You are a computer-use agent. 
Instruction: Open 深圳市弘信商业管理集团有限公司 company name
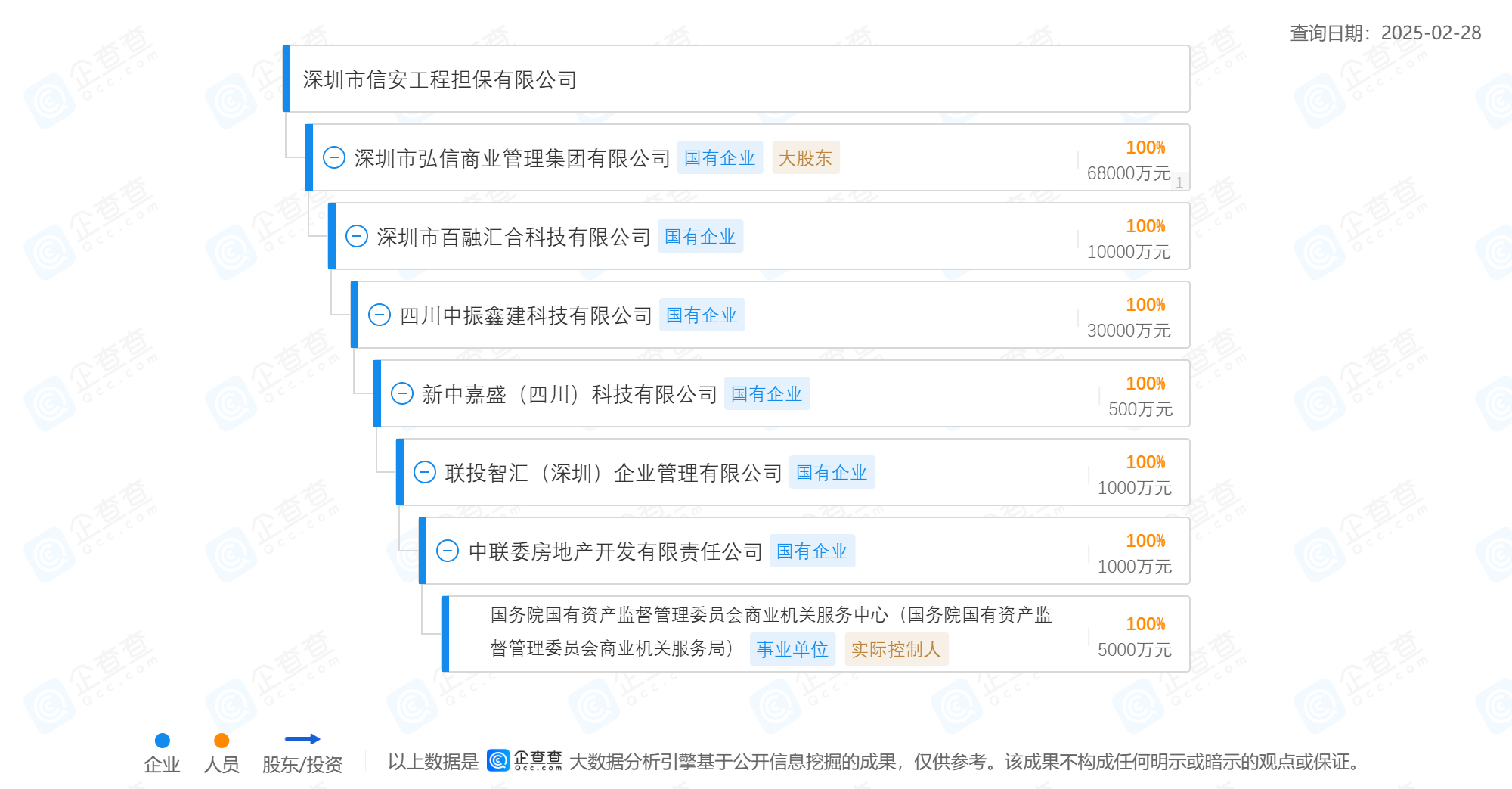click(x=512, y=158)
